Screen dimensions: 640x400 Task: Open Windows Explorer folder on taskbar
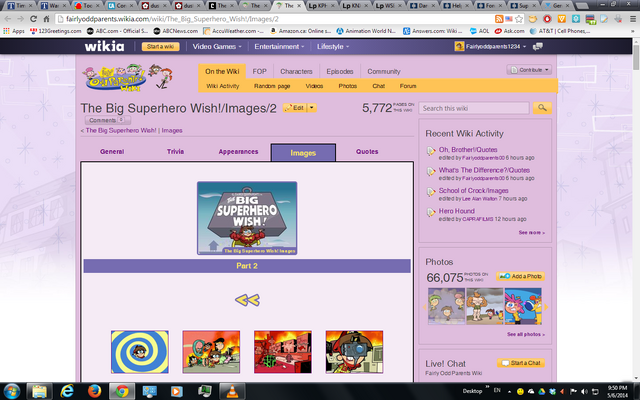[39, 391]
